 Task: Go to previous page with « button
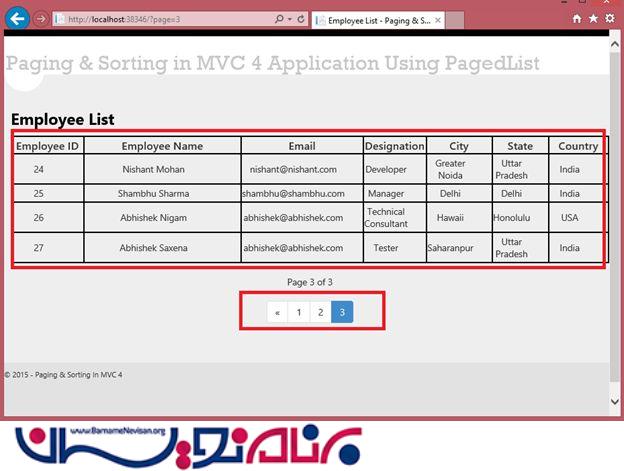click(277, 312)
